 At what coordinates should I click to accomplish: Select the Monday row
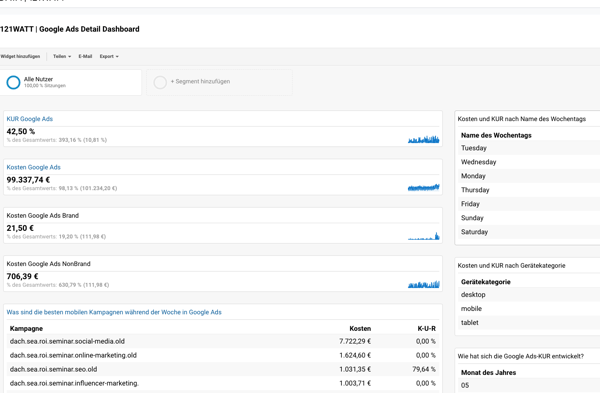[x=529, y=176]
